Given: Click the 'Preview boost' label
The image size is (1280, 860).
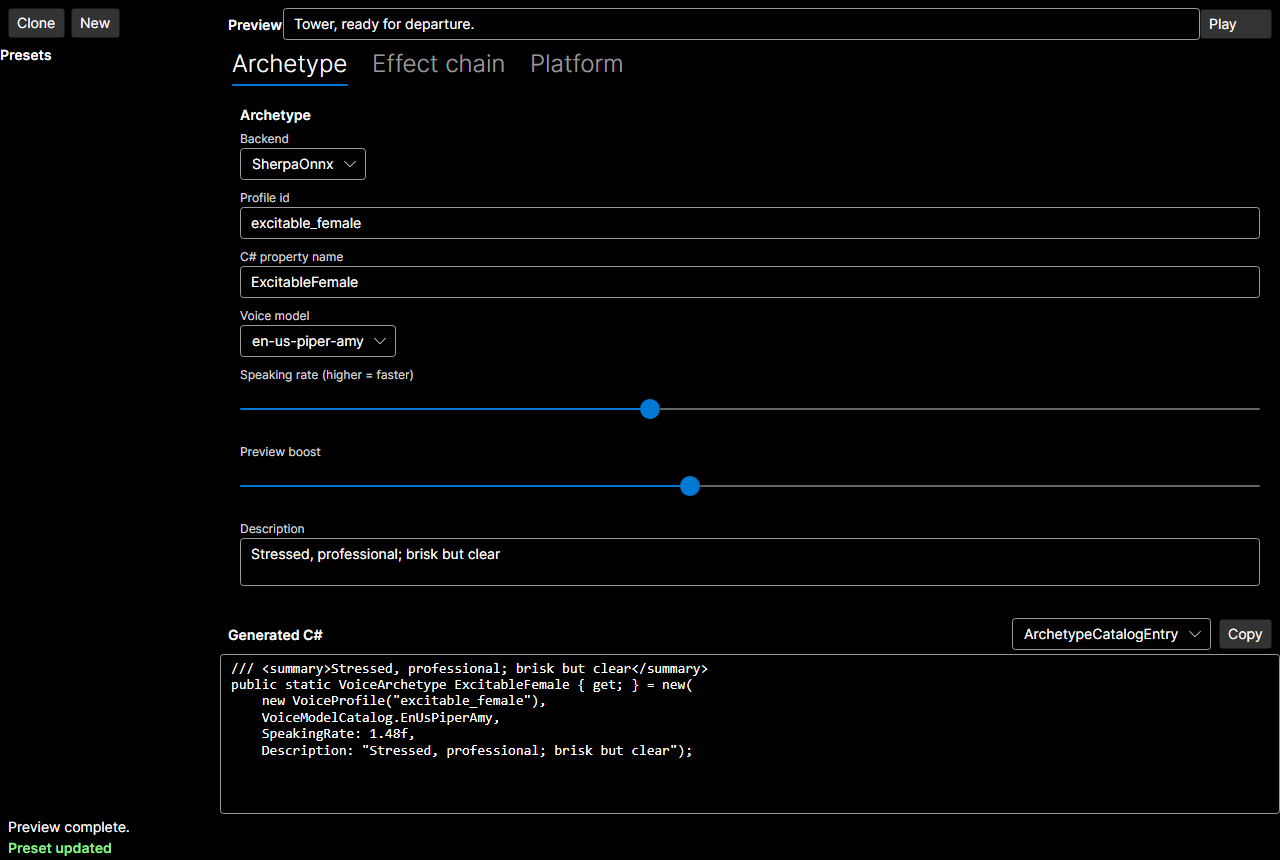Looking at the screenshot, I should pyautogui.click(x=280, y=452).
